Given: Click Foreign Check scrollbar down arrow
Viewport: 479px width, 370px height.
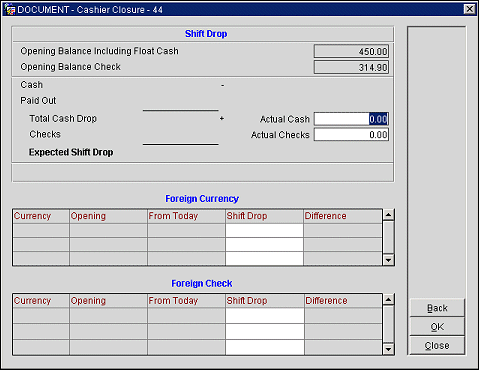Looking at the screenshot, I should click(388, 349).
